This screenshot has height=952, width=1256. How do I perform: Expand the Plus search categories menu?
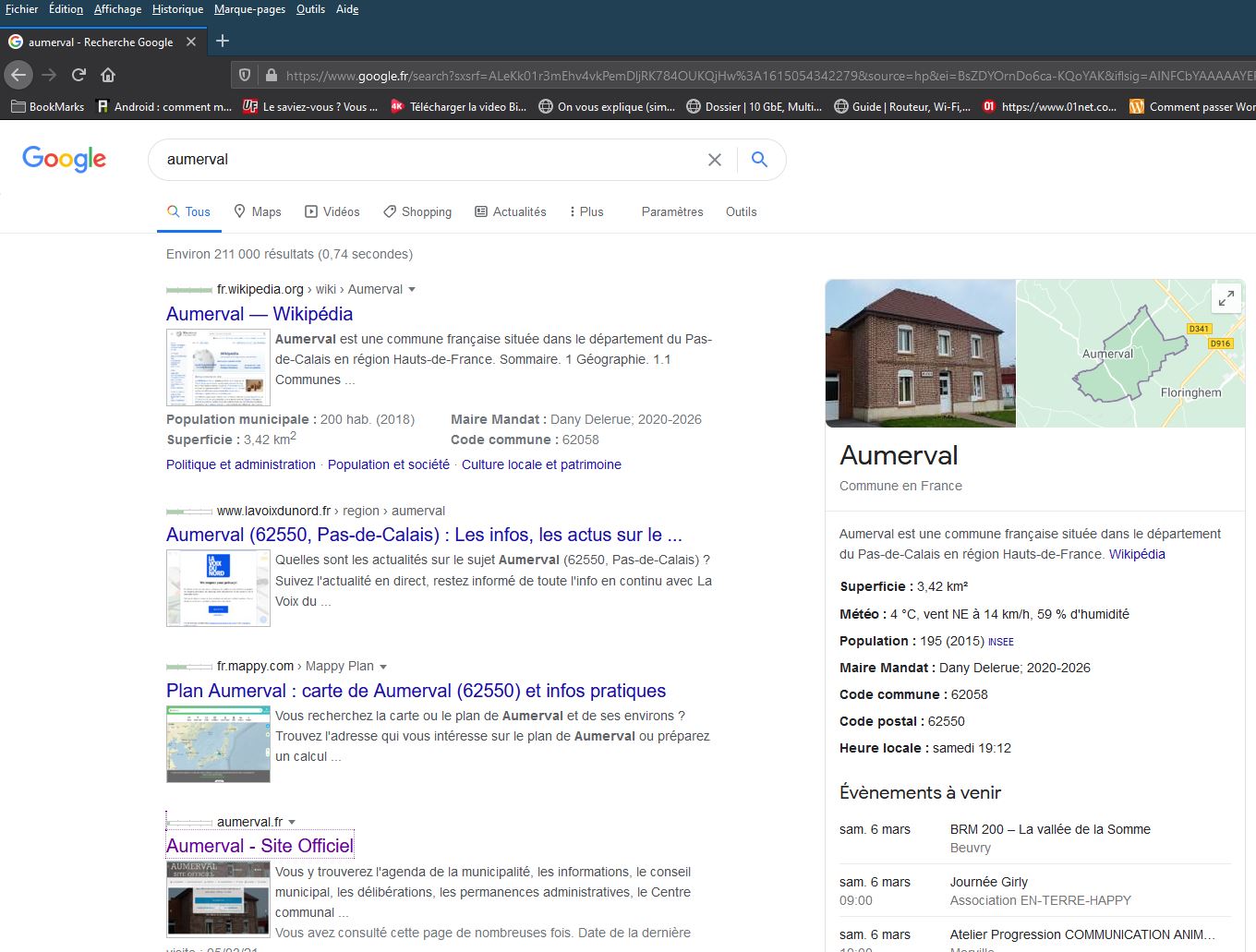[586, 211]
